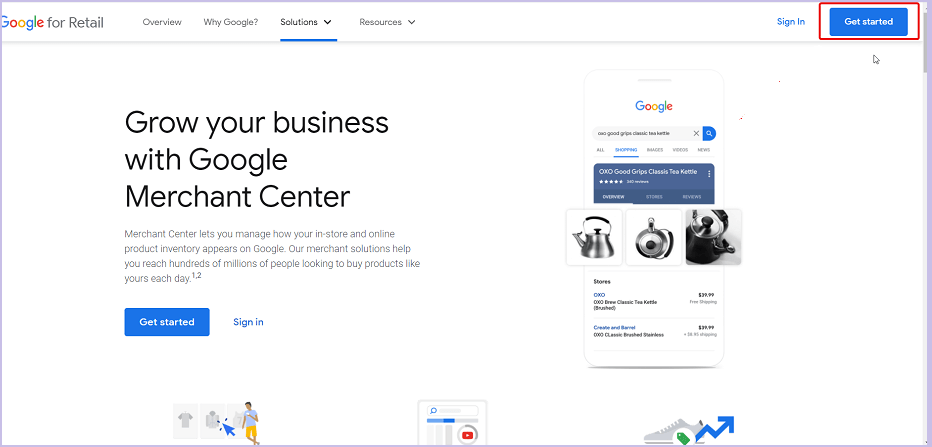Select the SHOPPING tab in phone mockup
Image resolution: width=932 pixels, height=447 pixels.
tap(626, 150)
